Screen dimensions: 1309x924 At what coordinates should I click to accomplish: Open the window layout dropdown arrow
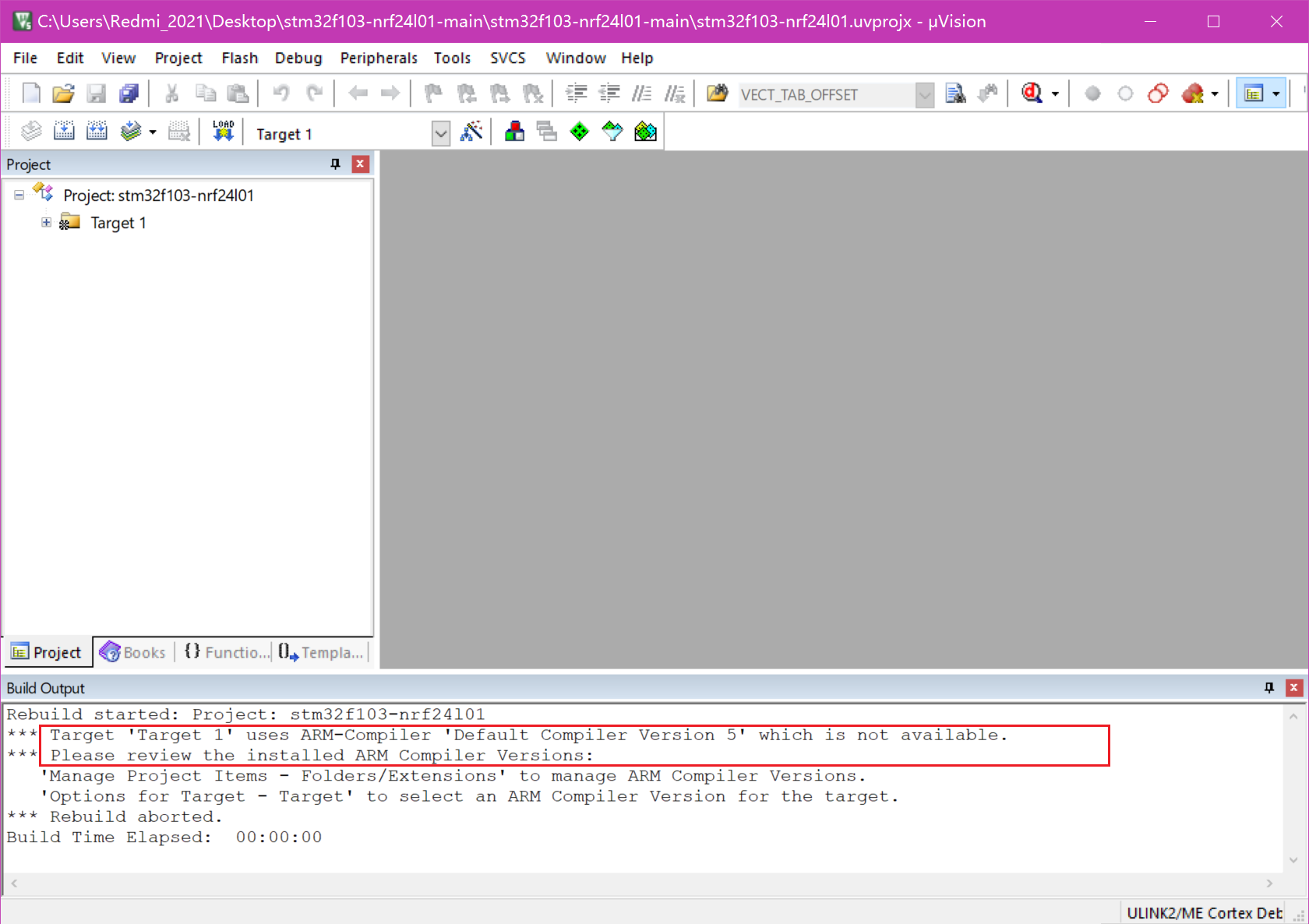[1275, 94]
